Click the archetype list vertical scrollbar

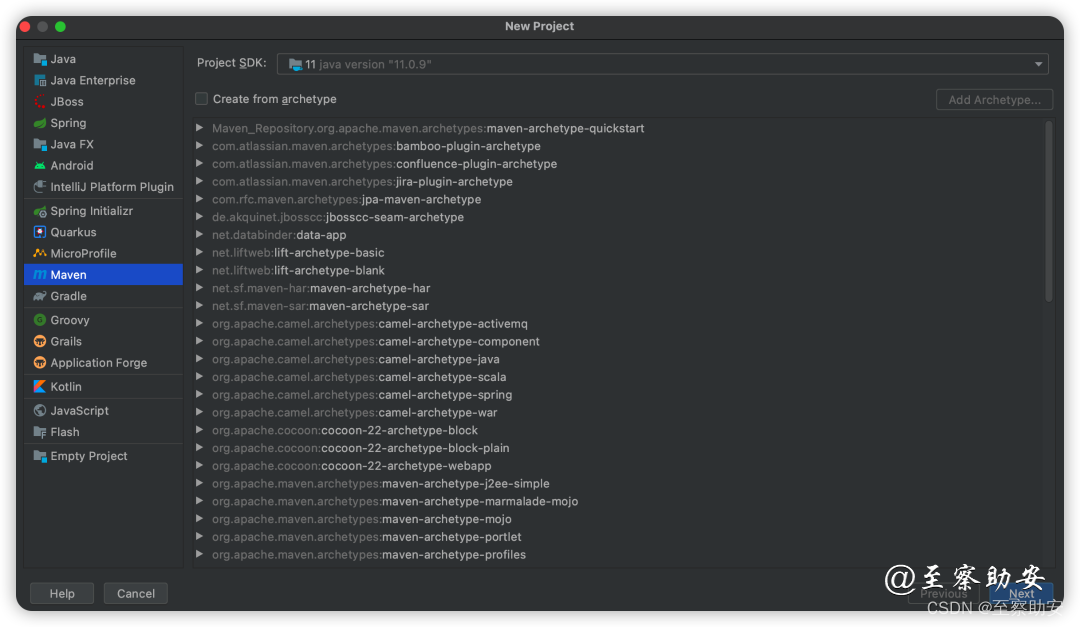pos(1048,211)
